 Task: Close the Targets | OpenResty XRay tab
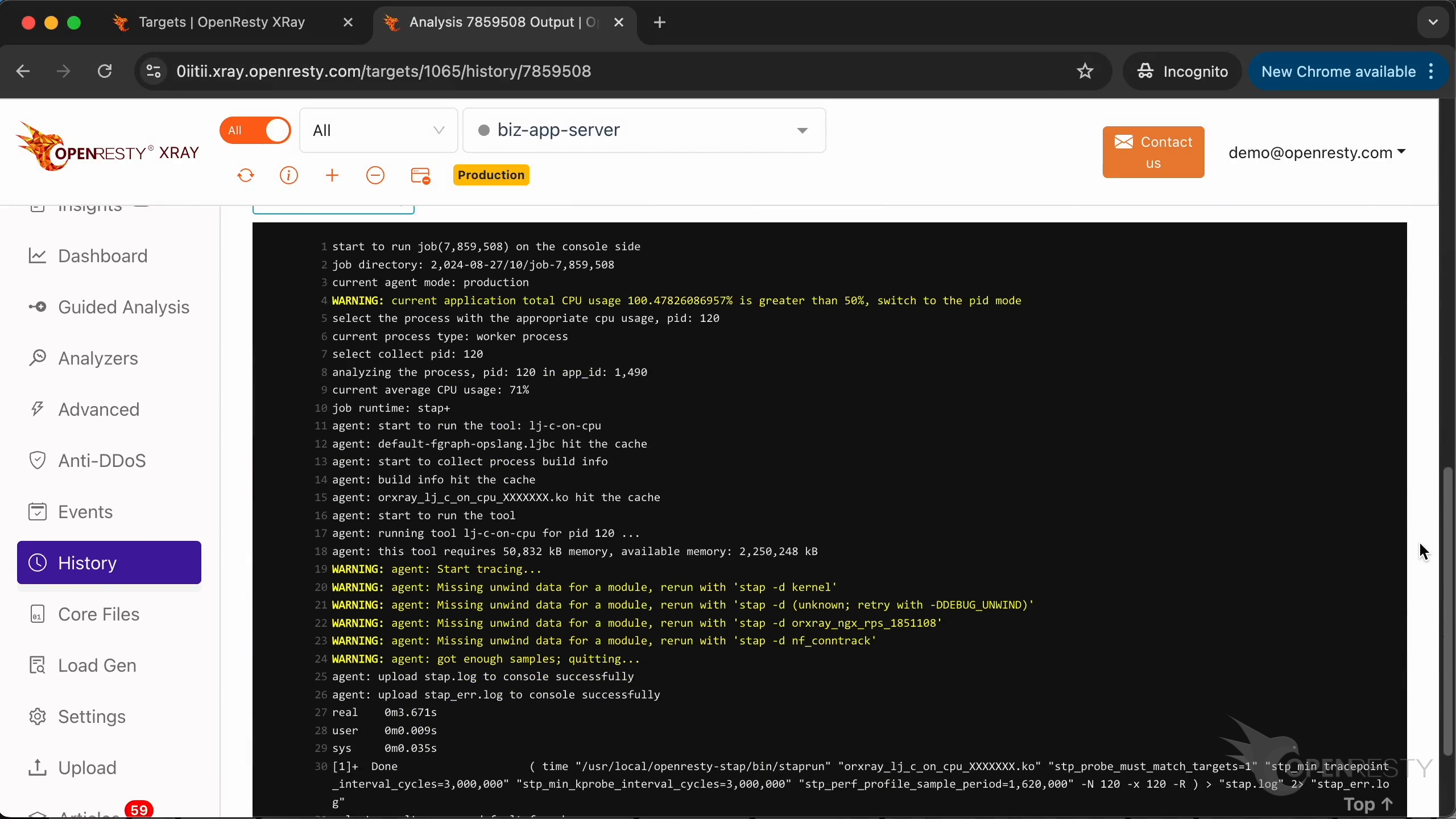pos(349,22)
